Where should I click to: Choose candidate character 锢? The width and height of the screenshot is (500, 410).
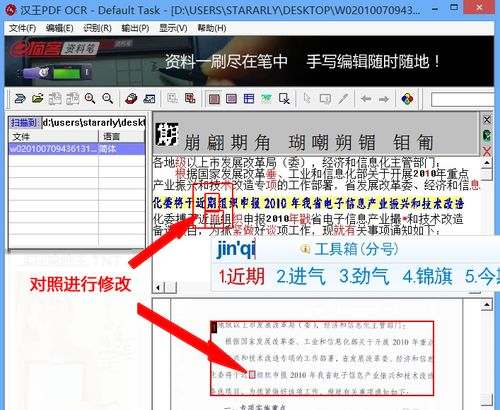click(x=367, y=143)
